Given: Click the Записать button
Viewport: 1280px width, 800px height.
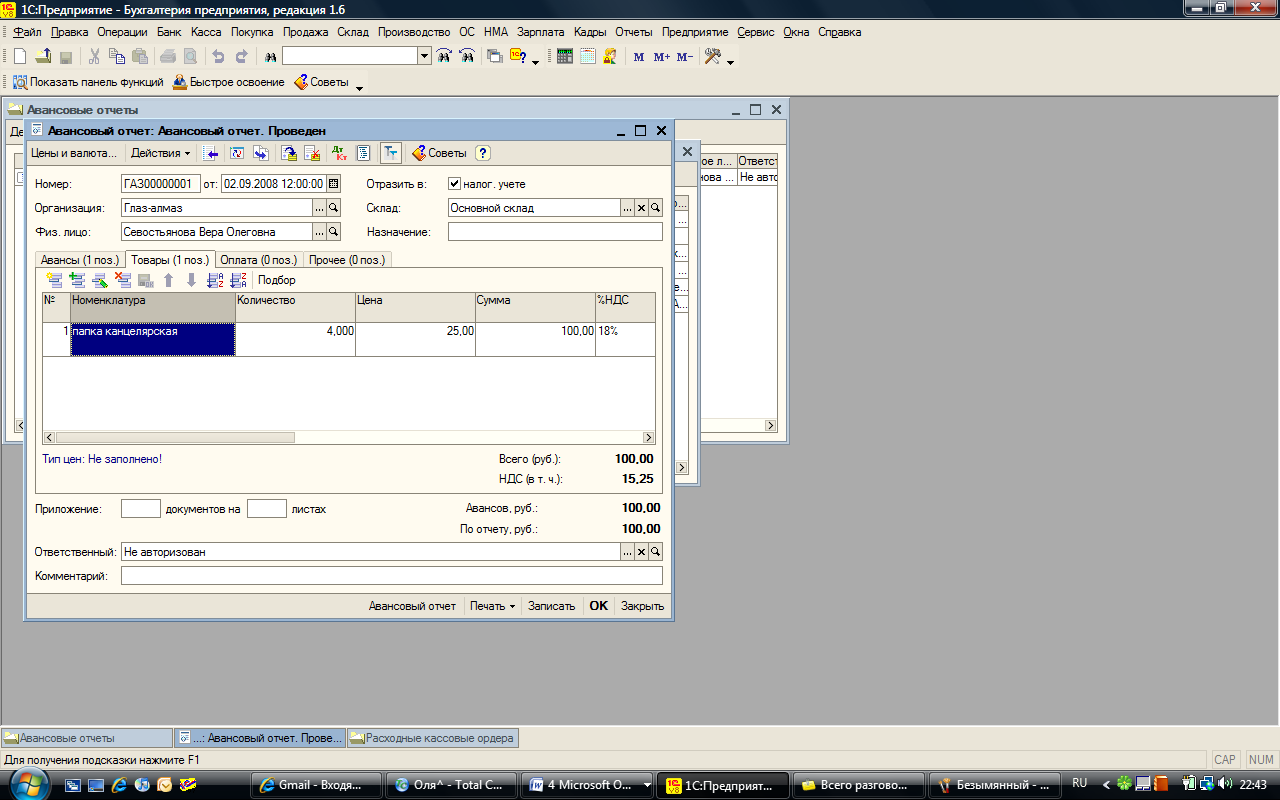Looking at the screenshot, I should click(551, 606).
